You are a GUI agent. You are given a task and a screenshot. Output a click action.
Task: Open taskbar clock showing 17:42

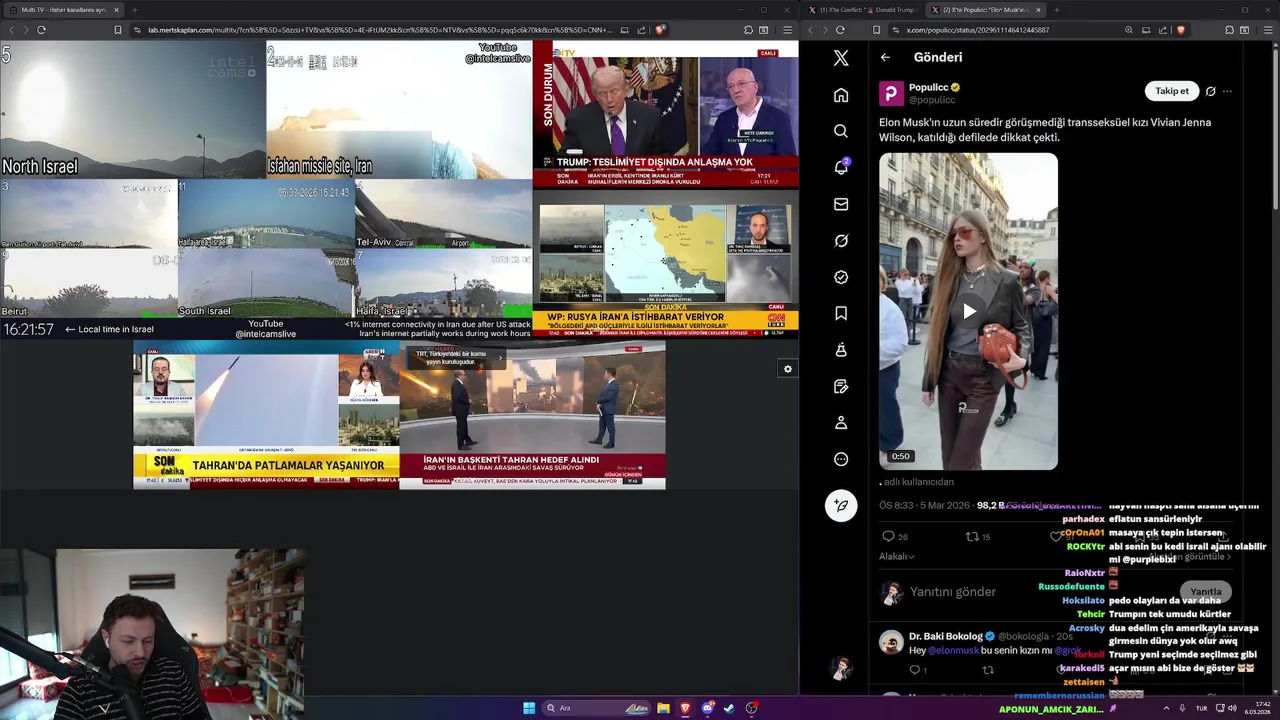pos(1257,708)
